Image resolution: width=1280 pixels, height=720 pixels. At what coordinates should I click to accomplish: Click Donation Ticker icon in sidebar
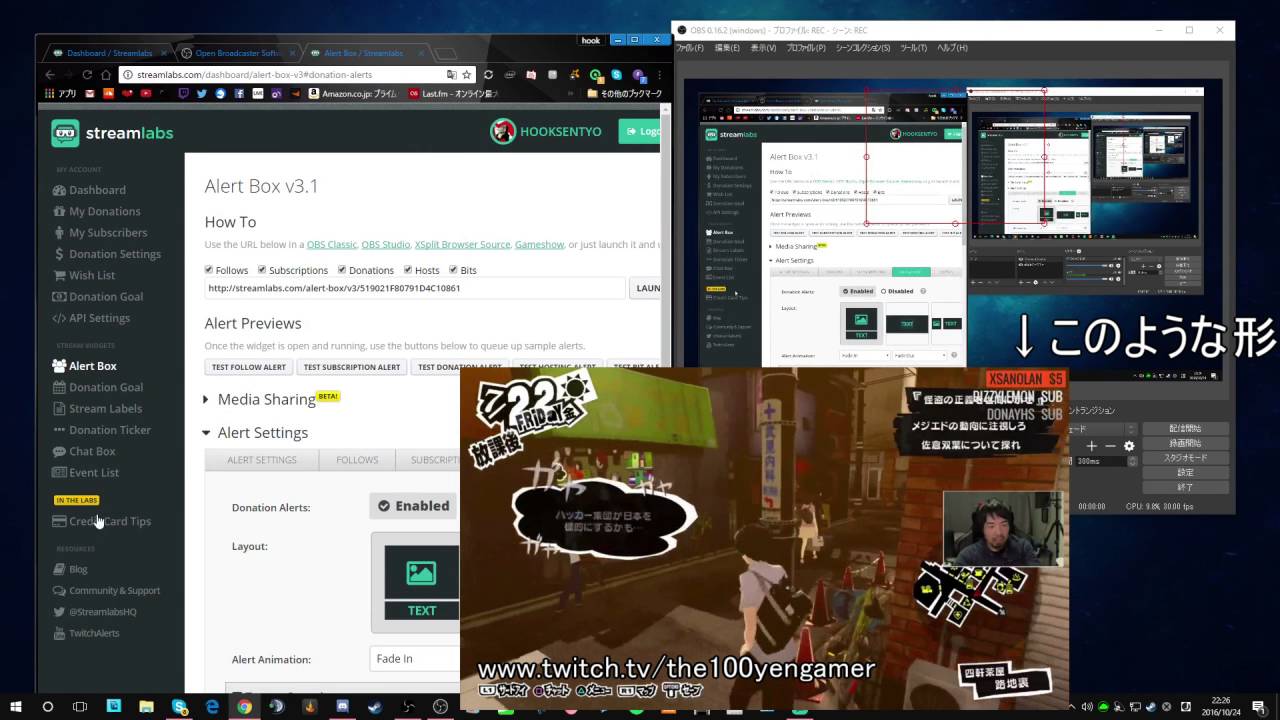(60, 430)
